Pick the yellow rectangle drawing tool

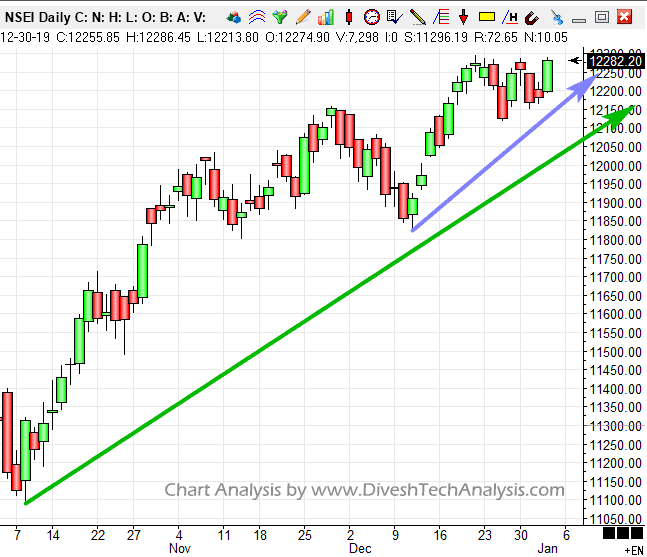coord(487,17)
